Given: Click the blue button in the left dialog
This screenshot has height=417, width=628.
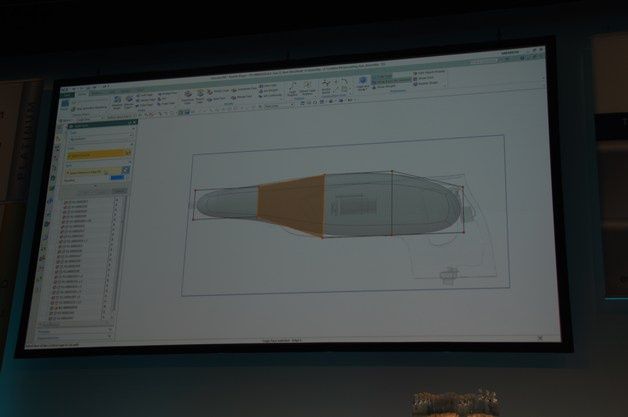Looking at the screenshot, I should point(117,178).
